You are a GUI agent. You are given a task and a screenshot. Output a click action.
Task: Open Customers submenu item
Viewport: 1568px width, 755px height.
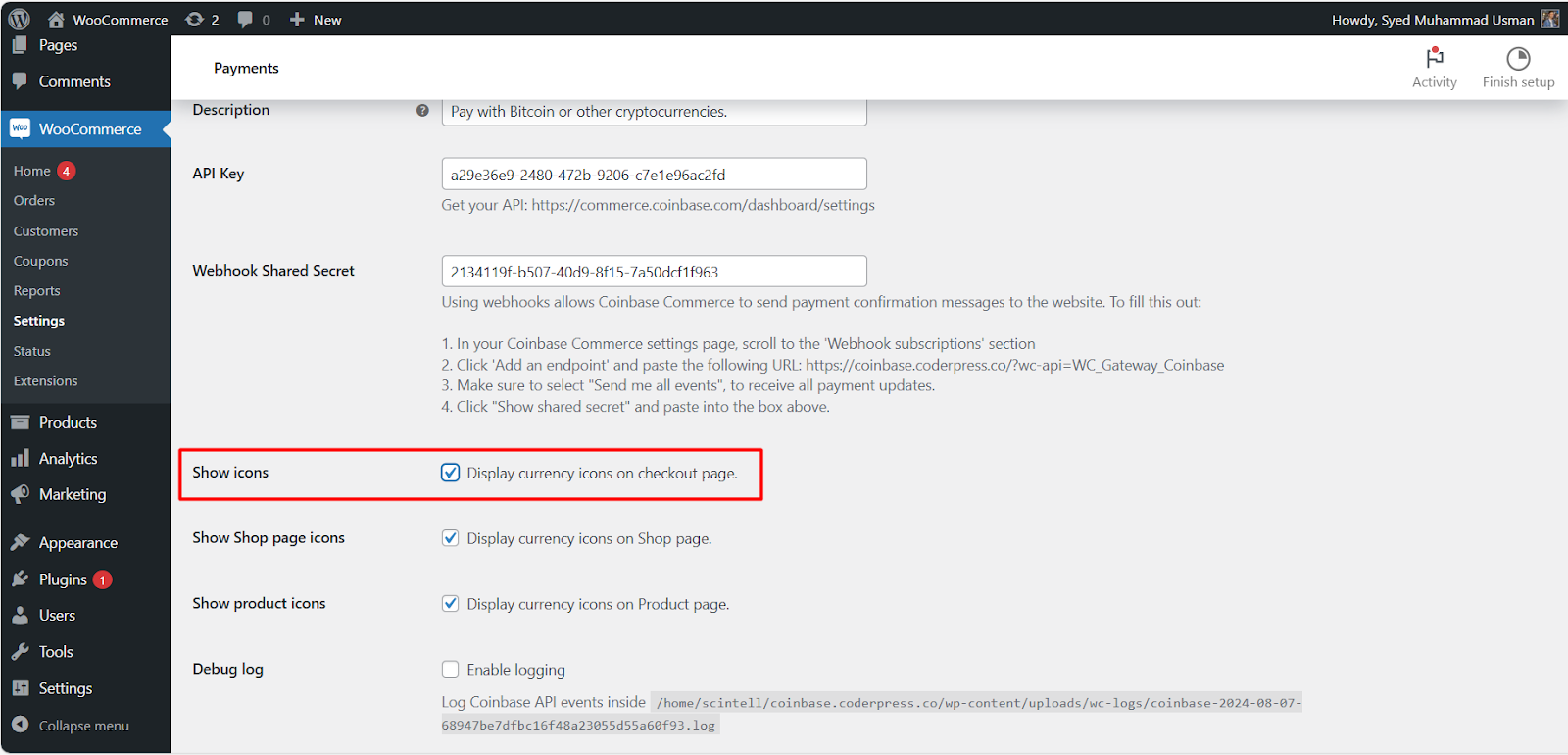click(x=46, y=231)
